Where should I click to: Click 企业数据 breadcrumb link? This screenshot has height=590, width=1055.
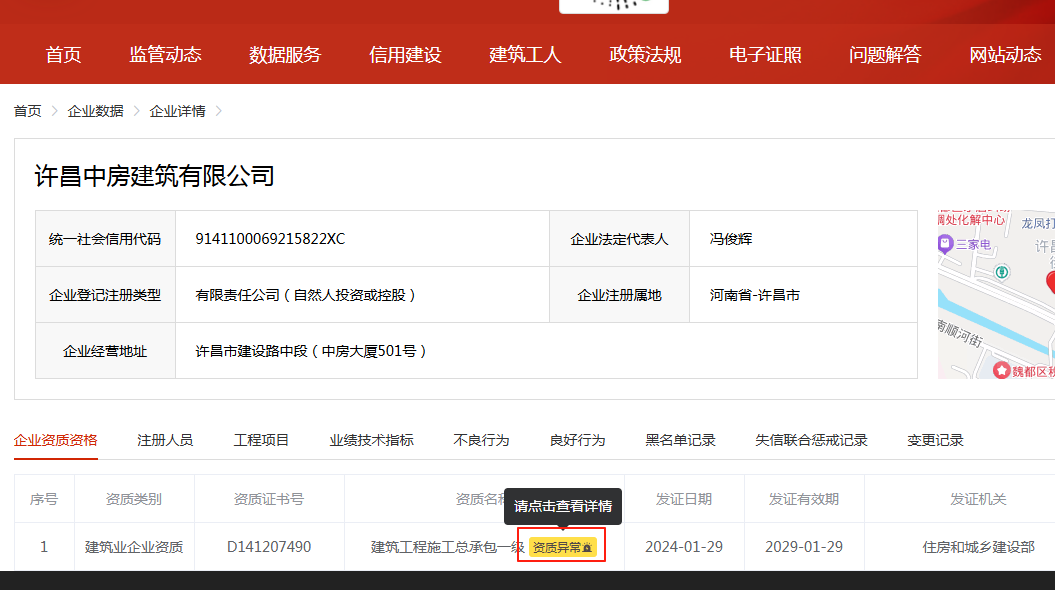click(x=95, y=111)
